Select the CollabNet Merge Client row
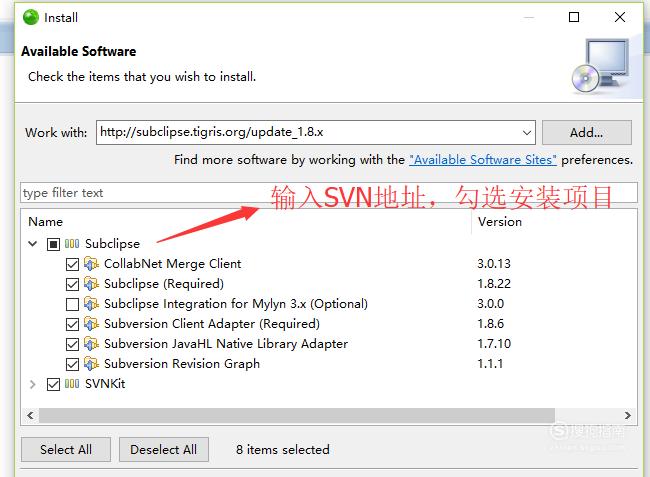Screen dimensions: 650x477 click(x=172, y=264)
